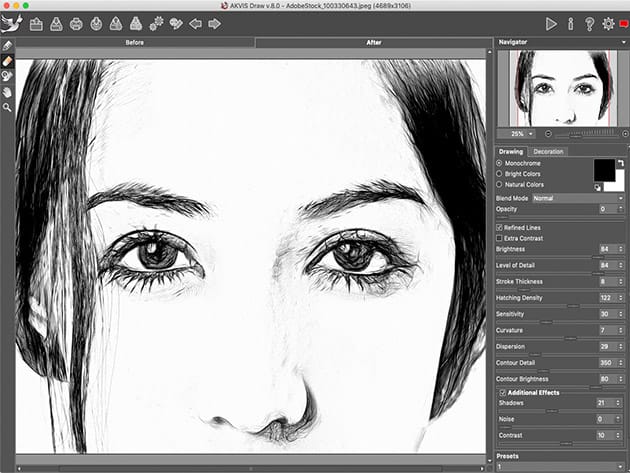This screenshot has width=630, height=473.
Task: Open Preferences with the gear icon
Action: coord(607,23)
